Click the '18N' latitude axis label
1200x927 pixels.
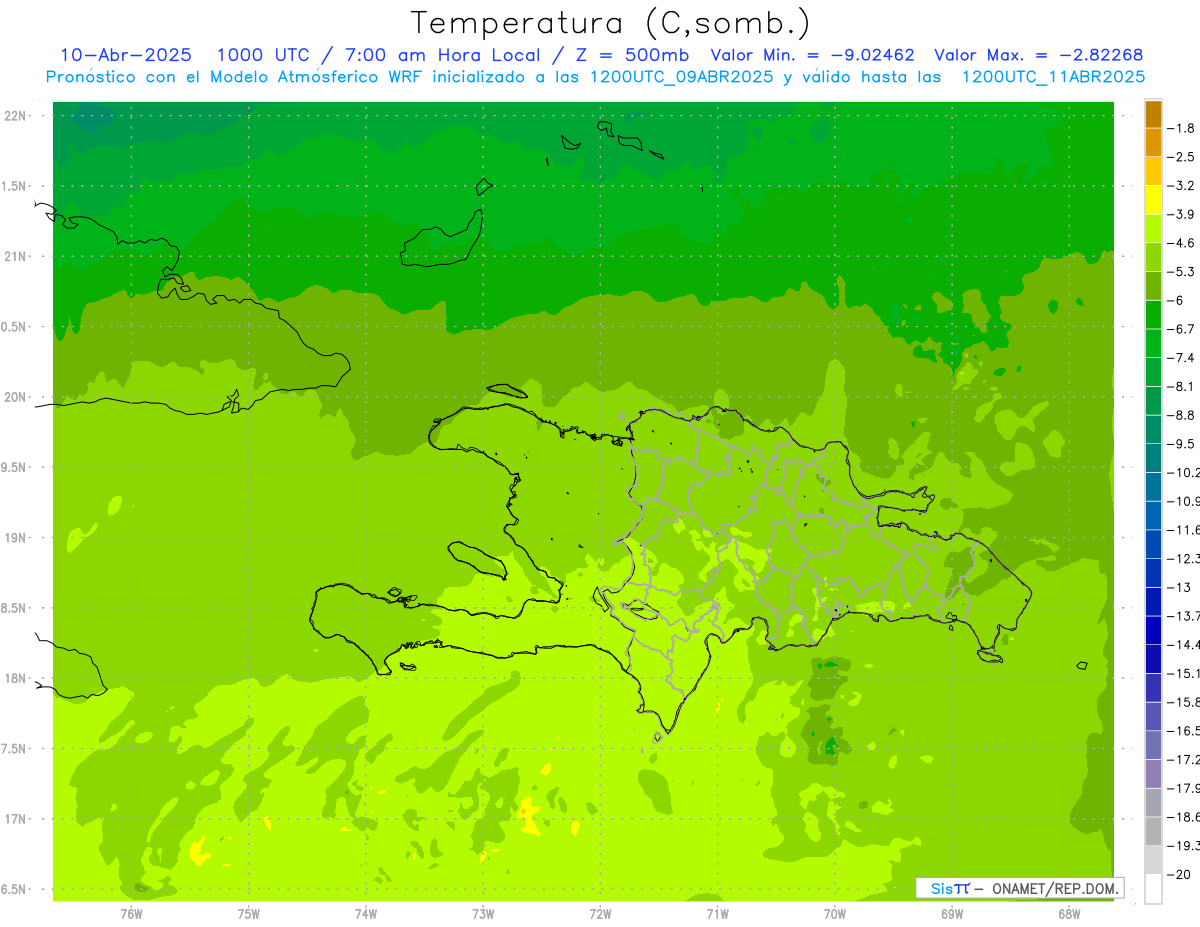click(15, 679)
